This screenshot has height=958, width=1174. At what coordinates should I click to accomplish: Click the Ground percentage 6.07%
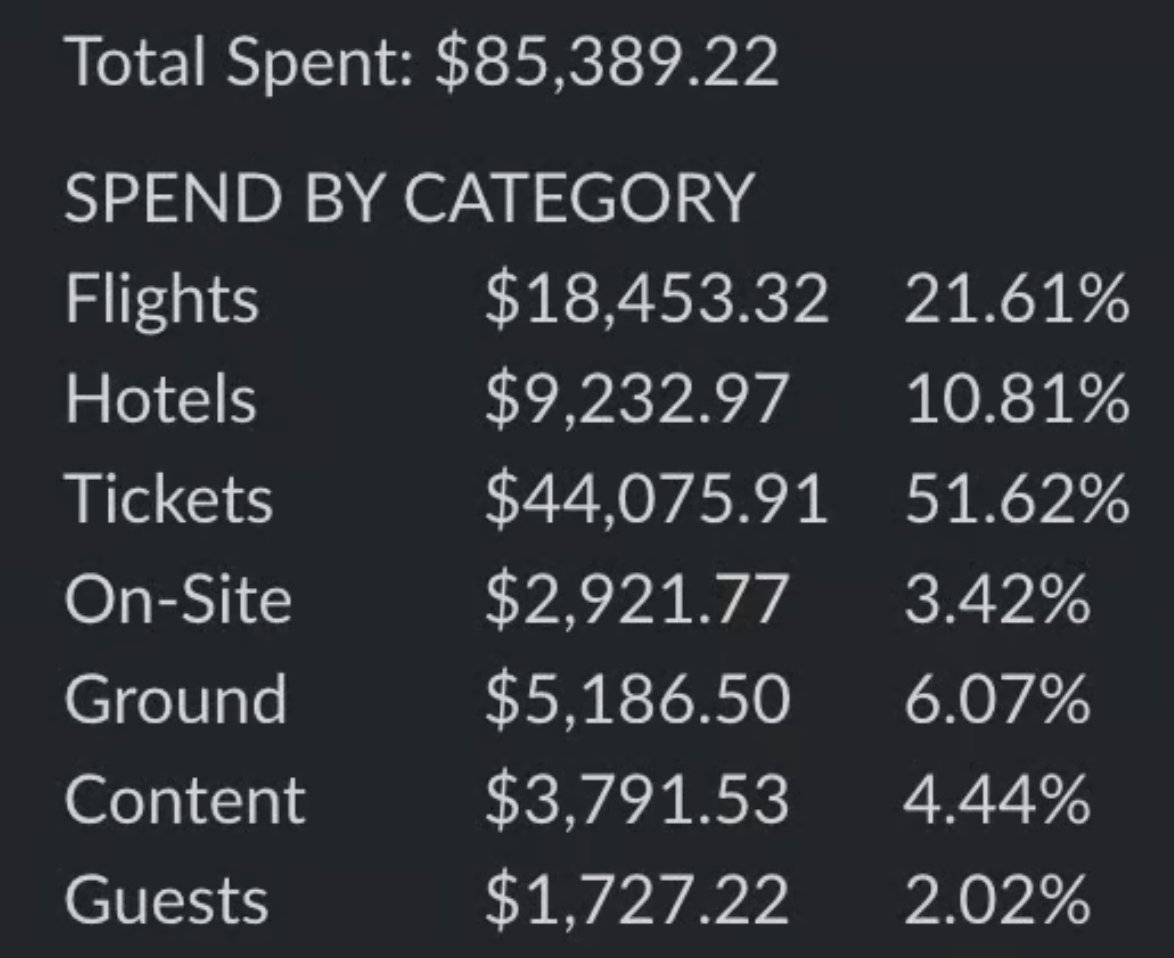tap(997, 700)
